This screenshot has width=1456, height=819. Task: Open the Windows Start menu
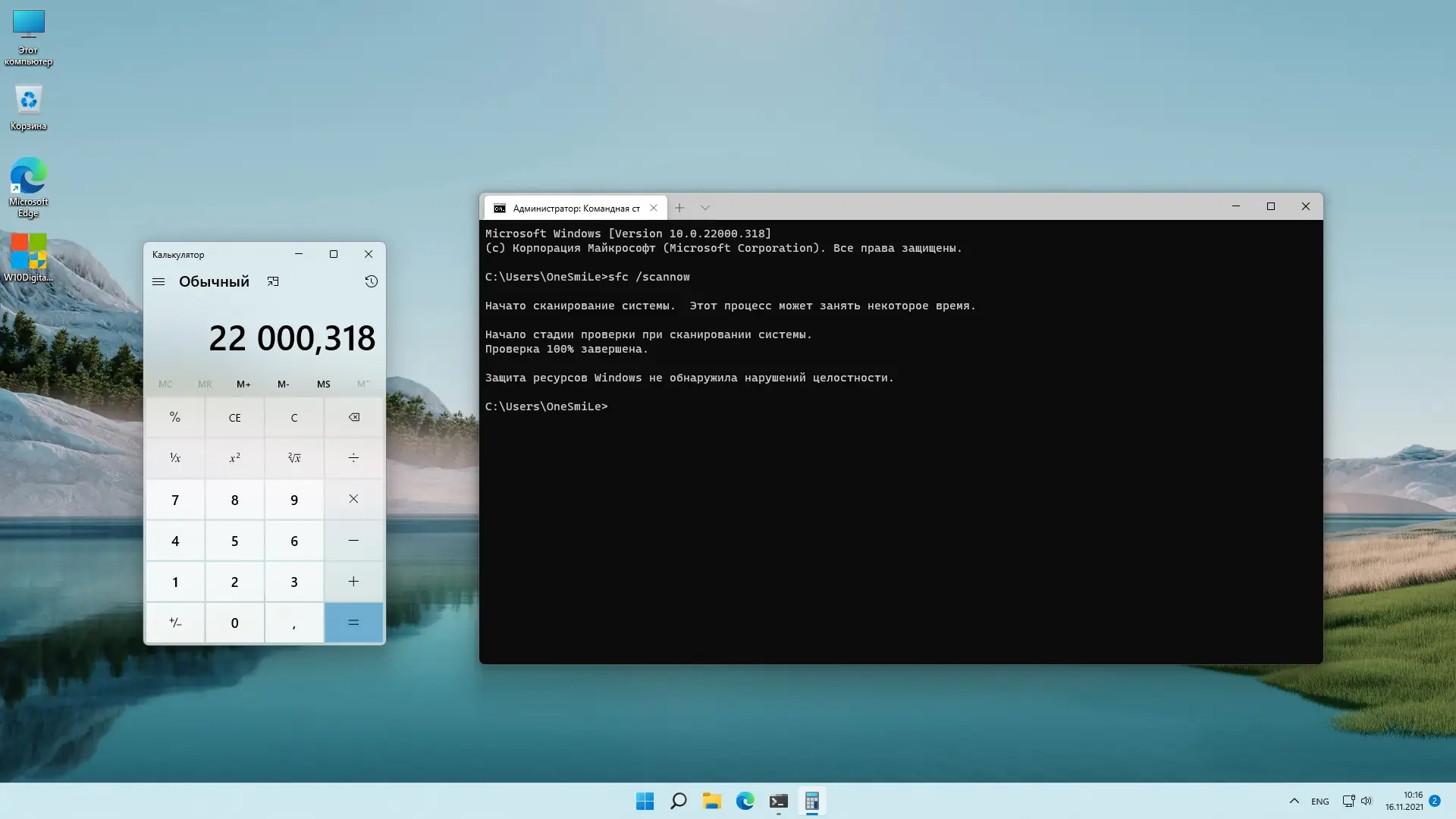645,801
